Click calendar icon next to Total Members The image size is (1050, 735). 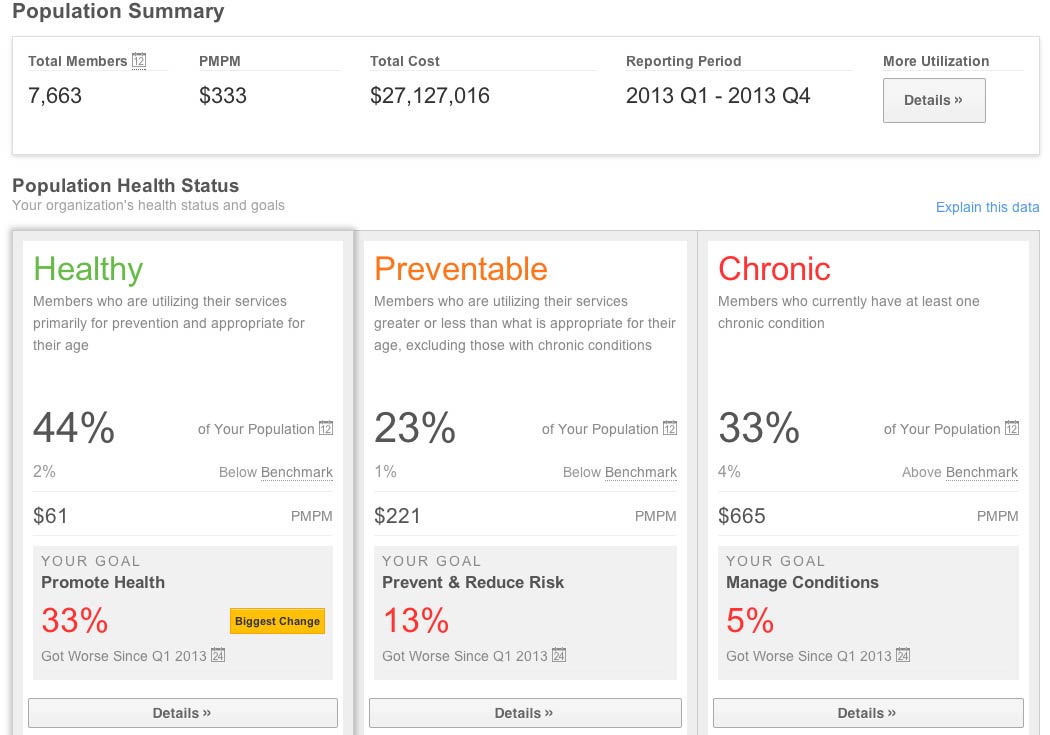pos(139,61)
